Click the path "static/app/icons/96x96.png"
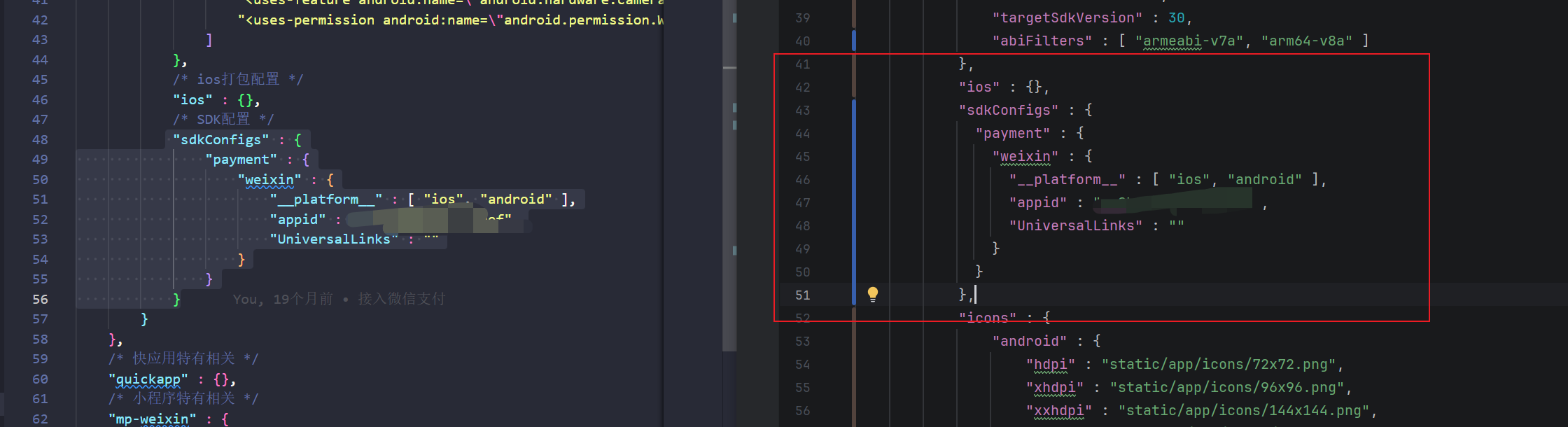 [1227, 387]
